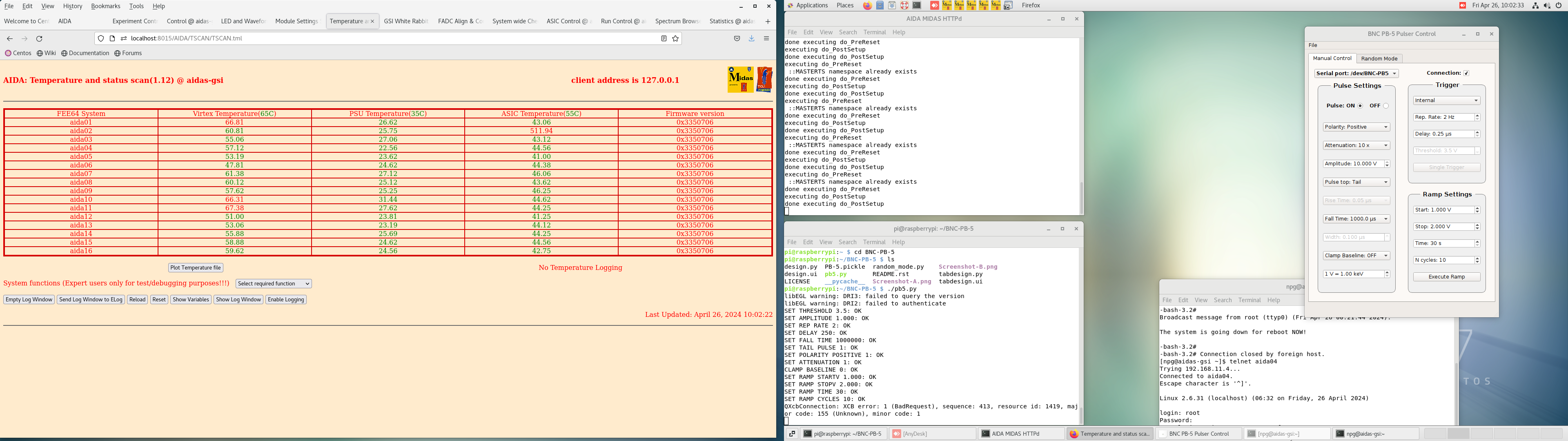Click the MIDAS logo on the web page
The image size is (1568, 441).
click(x=740, y=80)
